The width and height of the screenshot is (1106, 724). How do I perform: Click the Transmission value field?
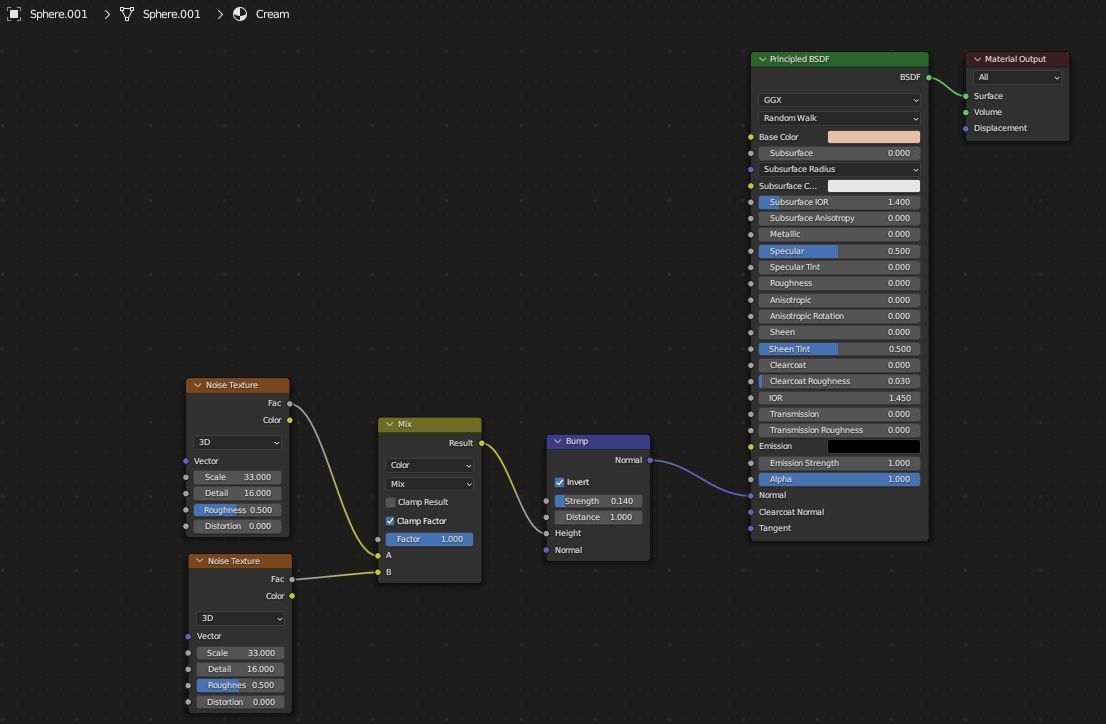[839, 414]
